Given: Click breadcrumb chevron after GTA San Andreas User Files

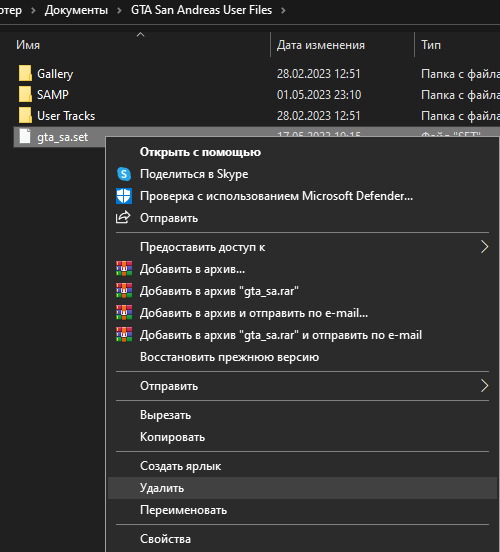Looking at the screenshot, I should coord(283,10).
